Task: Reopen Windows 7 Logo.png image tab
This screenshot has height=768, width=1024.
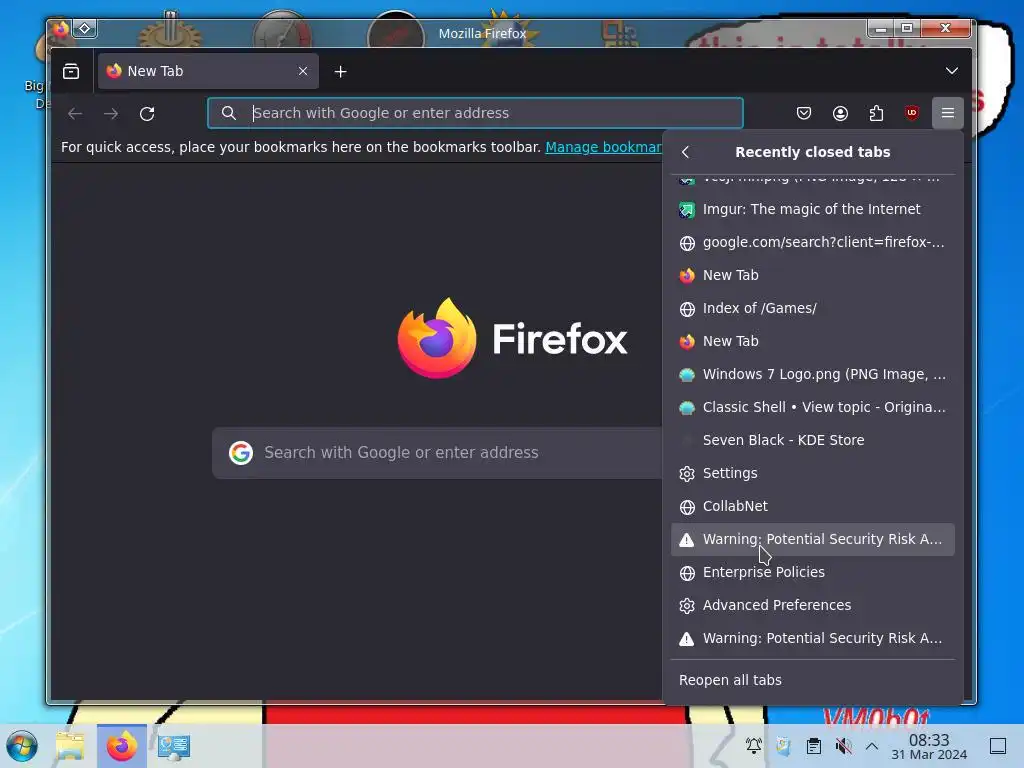Action: (812, 374)
